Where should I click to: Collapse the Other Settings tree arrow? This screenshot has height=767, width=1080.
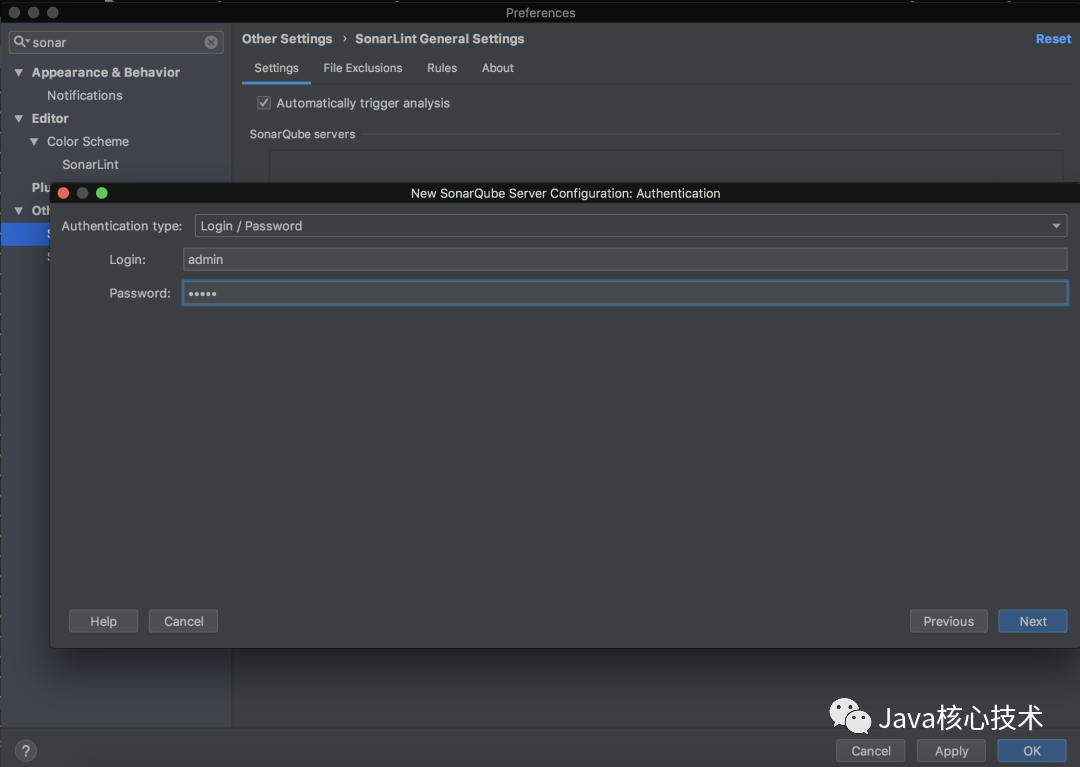click(x=19, y=211)
